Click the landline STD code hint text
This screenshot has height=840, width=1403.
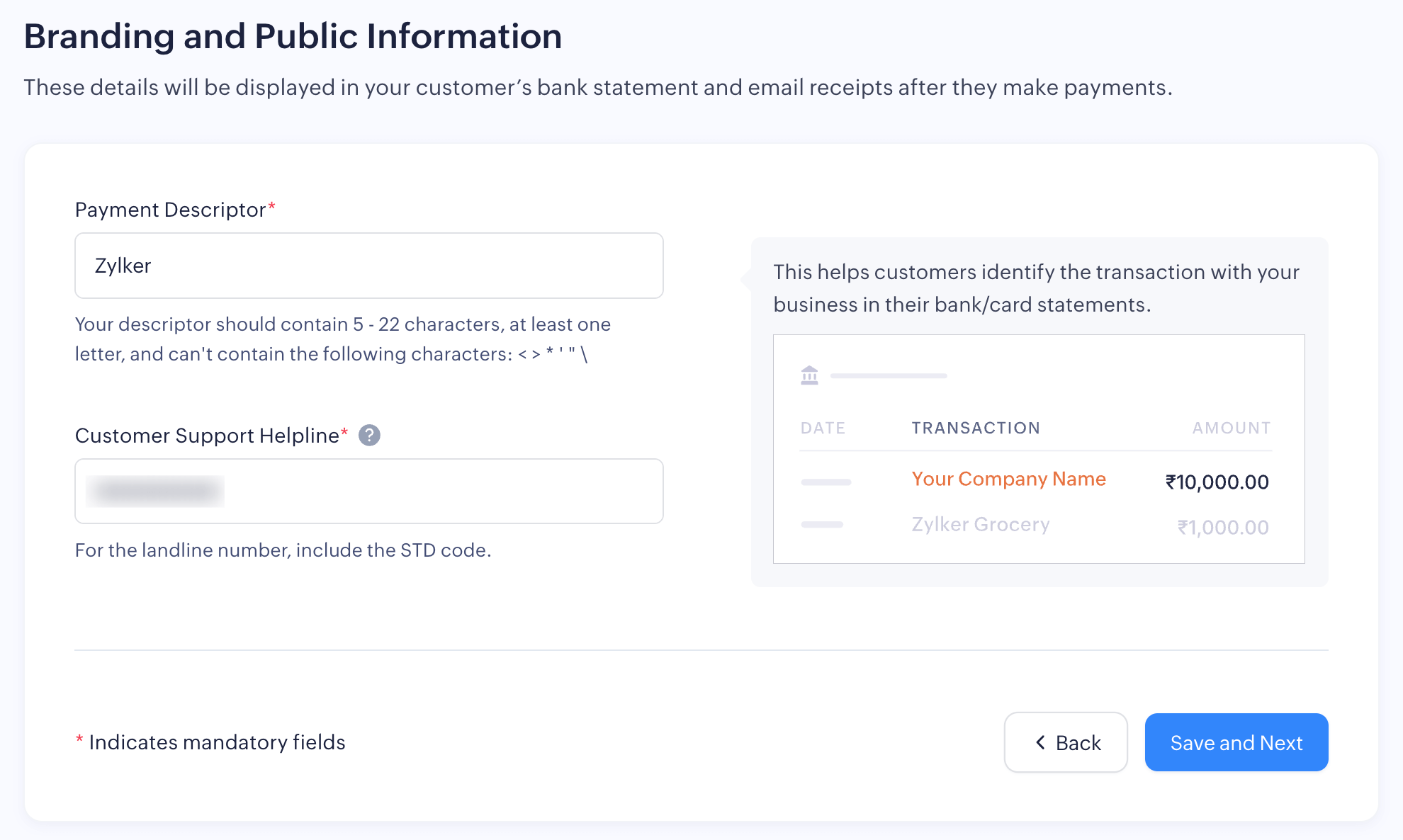click(283, 550)
